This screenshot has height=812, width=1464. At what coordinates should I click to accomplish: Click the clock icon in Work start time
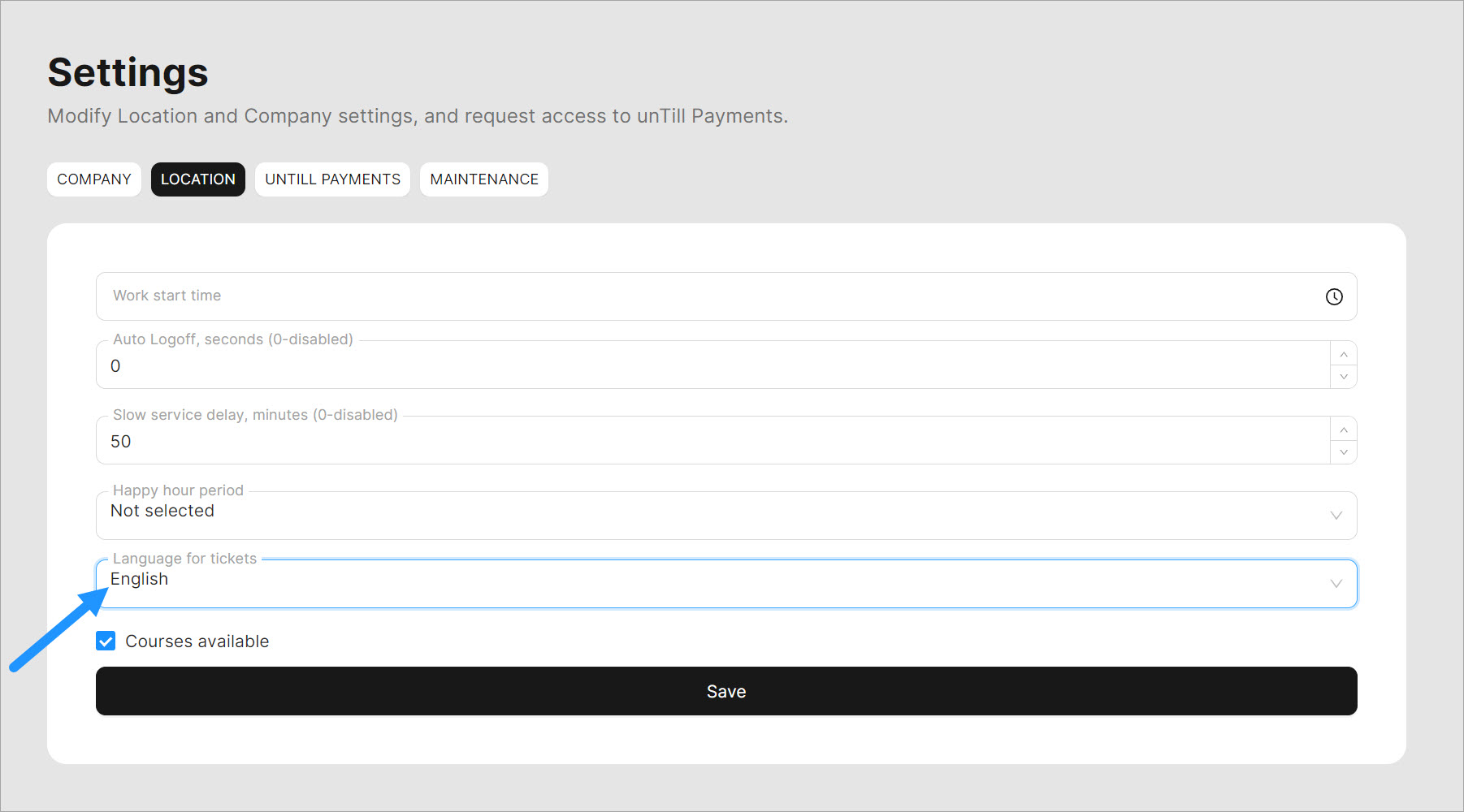click(1334, 297)
